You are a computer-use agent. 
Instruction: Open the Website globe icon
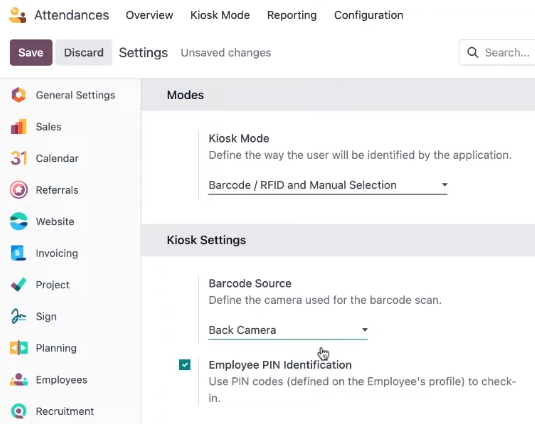(x=19, y=221)
